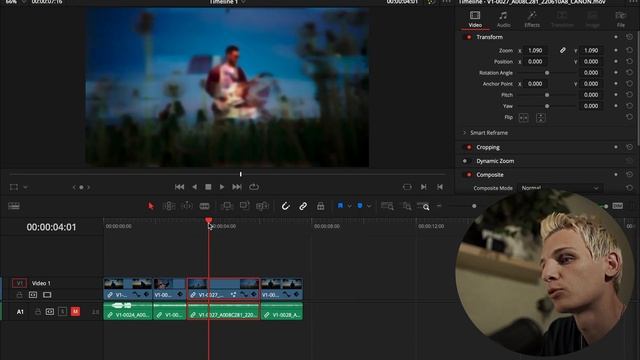Open the marker color dropdown arrow
The height and width of the screenshot is (360, 640).
coord(369,206)
